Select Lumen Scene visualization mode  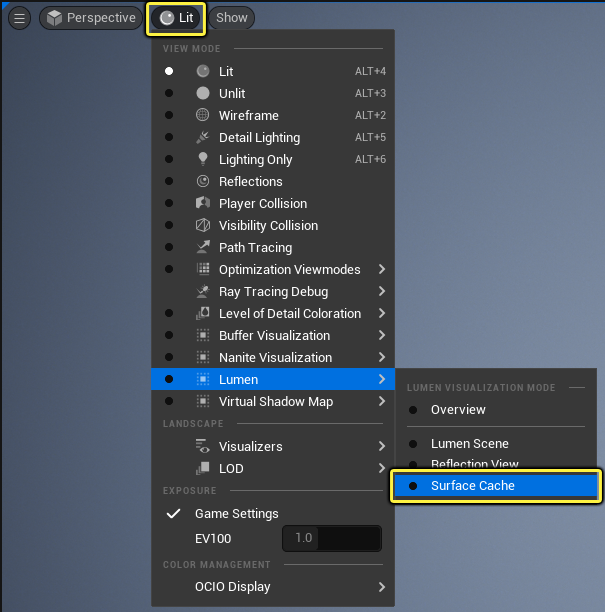coord(469,444)
